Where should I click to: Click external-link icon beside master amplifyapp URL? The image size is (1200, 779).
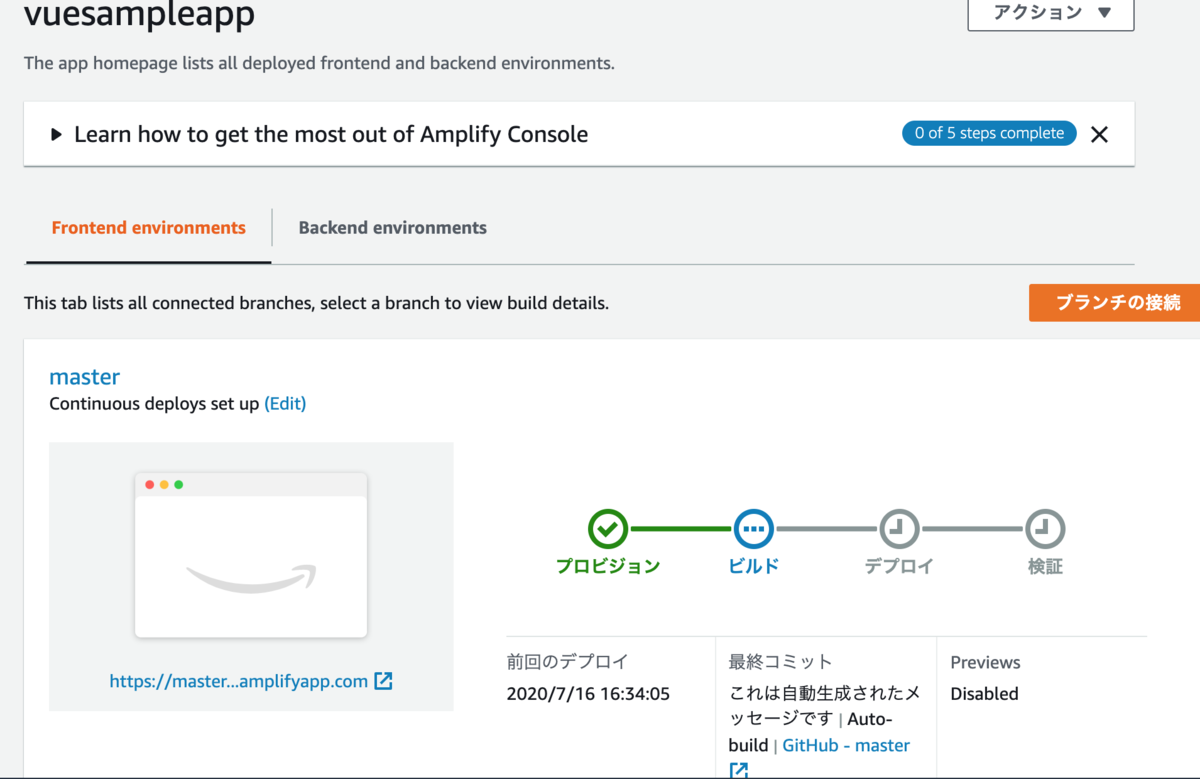383,681
